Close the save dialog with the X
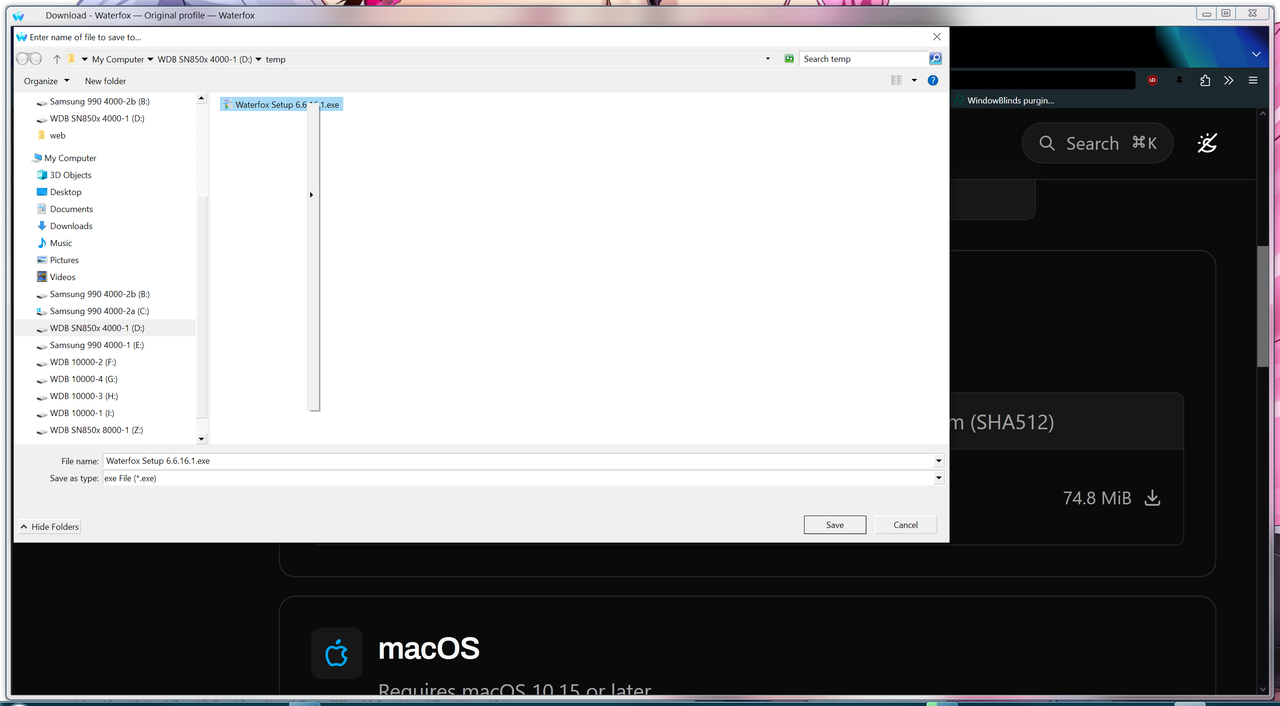Screen dimensions: 1280x706 point(936,37)
